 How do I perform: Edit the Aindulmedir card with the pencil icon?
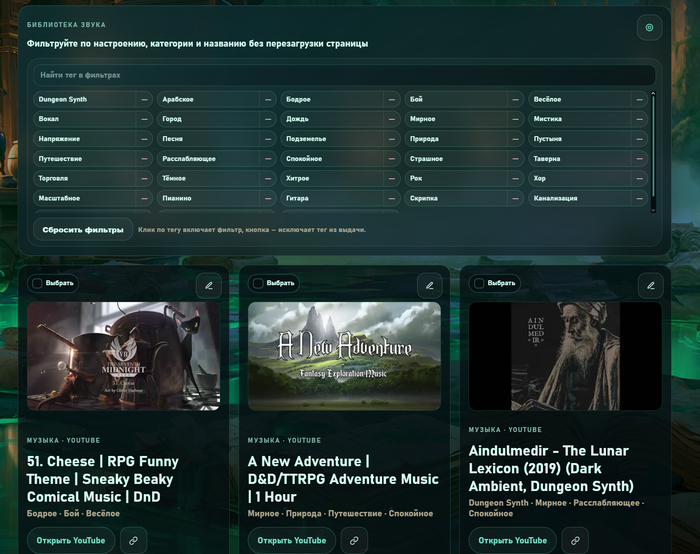coord(650,285)
